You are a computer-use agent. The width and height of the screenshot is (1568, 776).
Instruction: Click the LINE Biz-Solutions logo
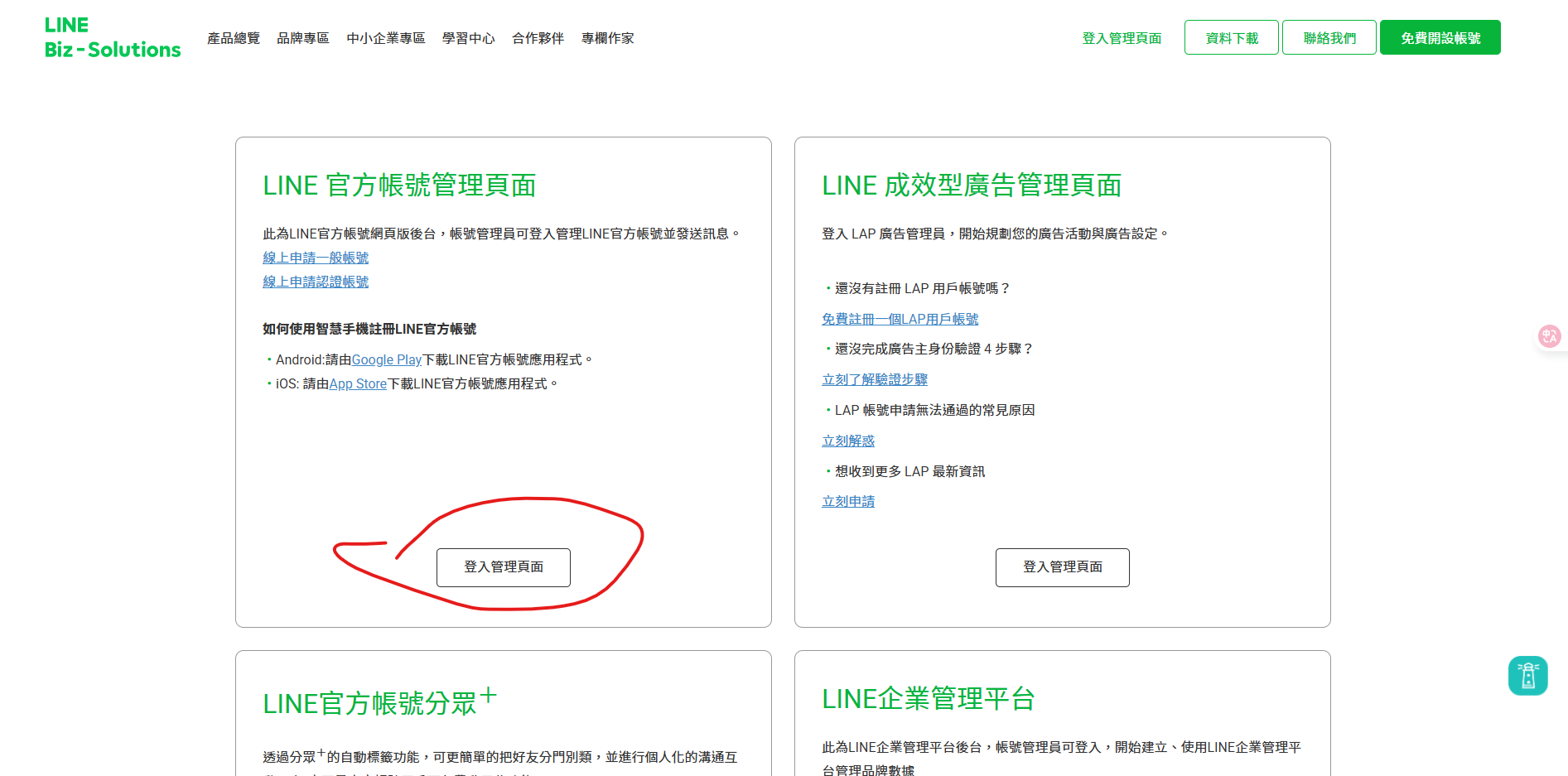pos(112,38)
